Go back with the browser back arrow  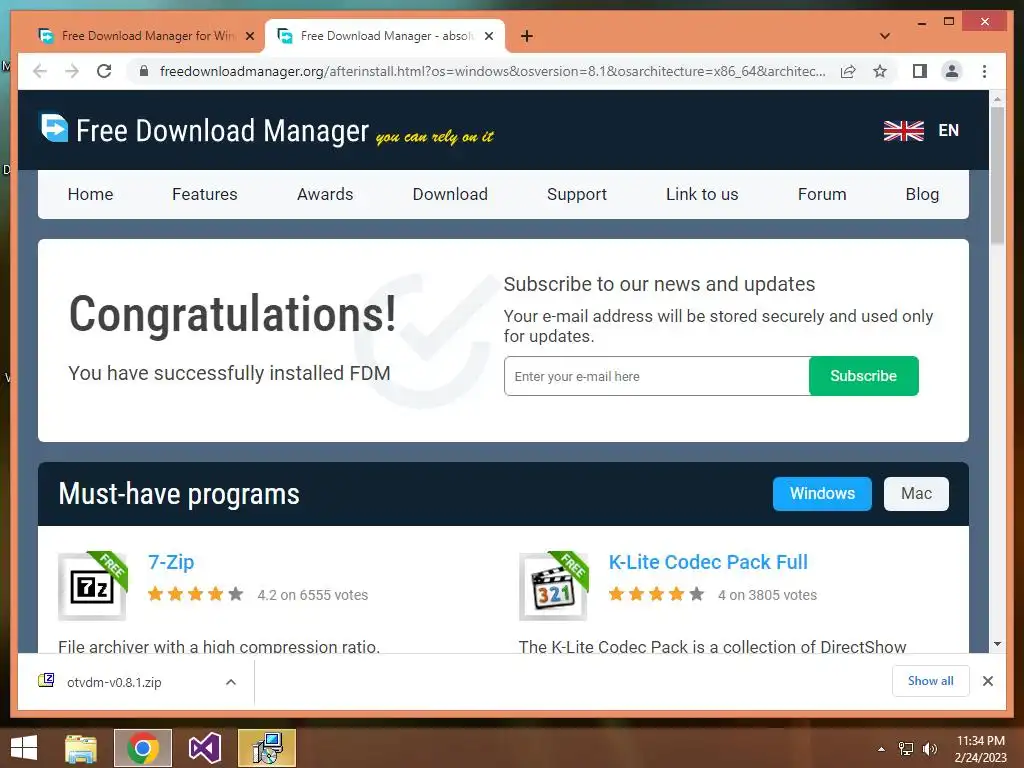point(40,71)
